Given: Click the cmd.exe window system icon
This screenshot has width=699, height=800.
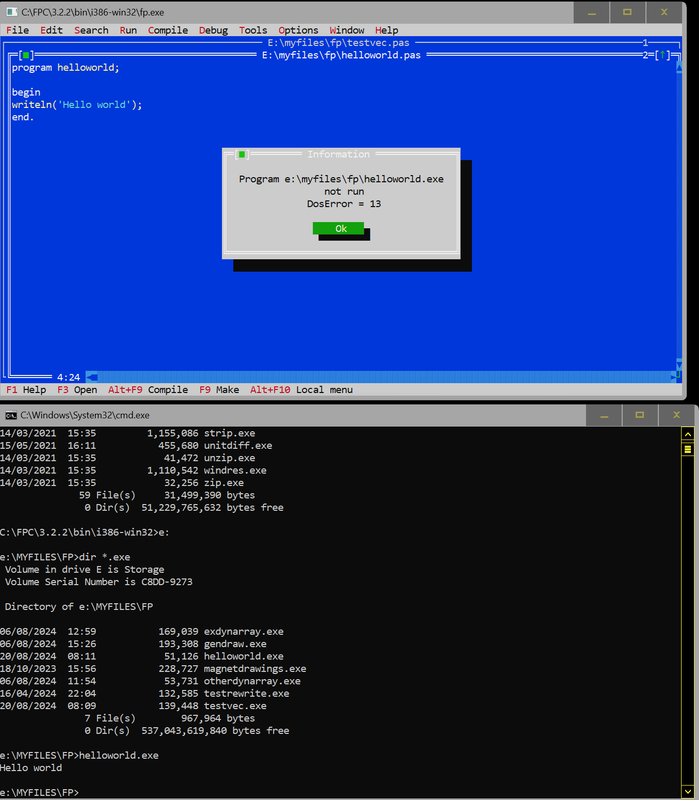Looking at the screenshot, I should pos(11,415).
